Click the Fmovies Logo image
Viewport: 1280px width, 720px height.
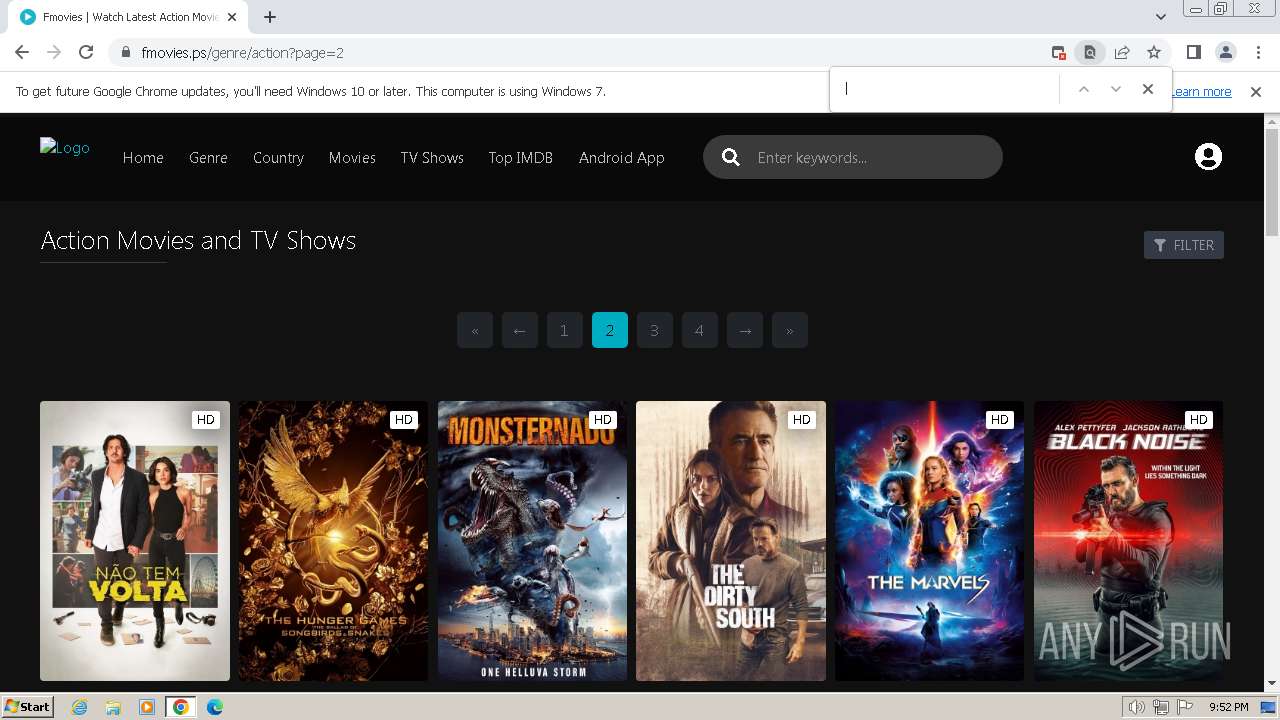click(x=65, y=148)
